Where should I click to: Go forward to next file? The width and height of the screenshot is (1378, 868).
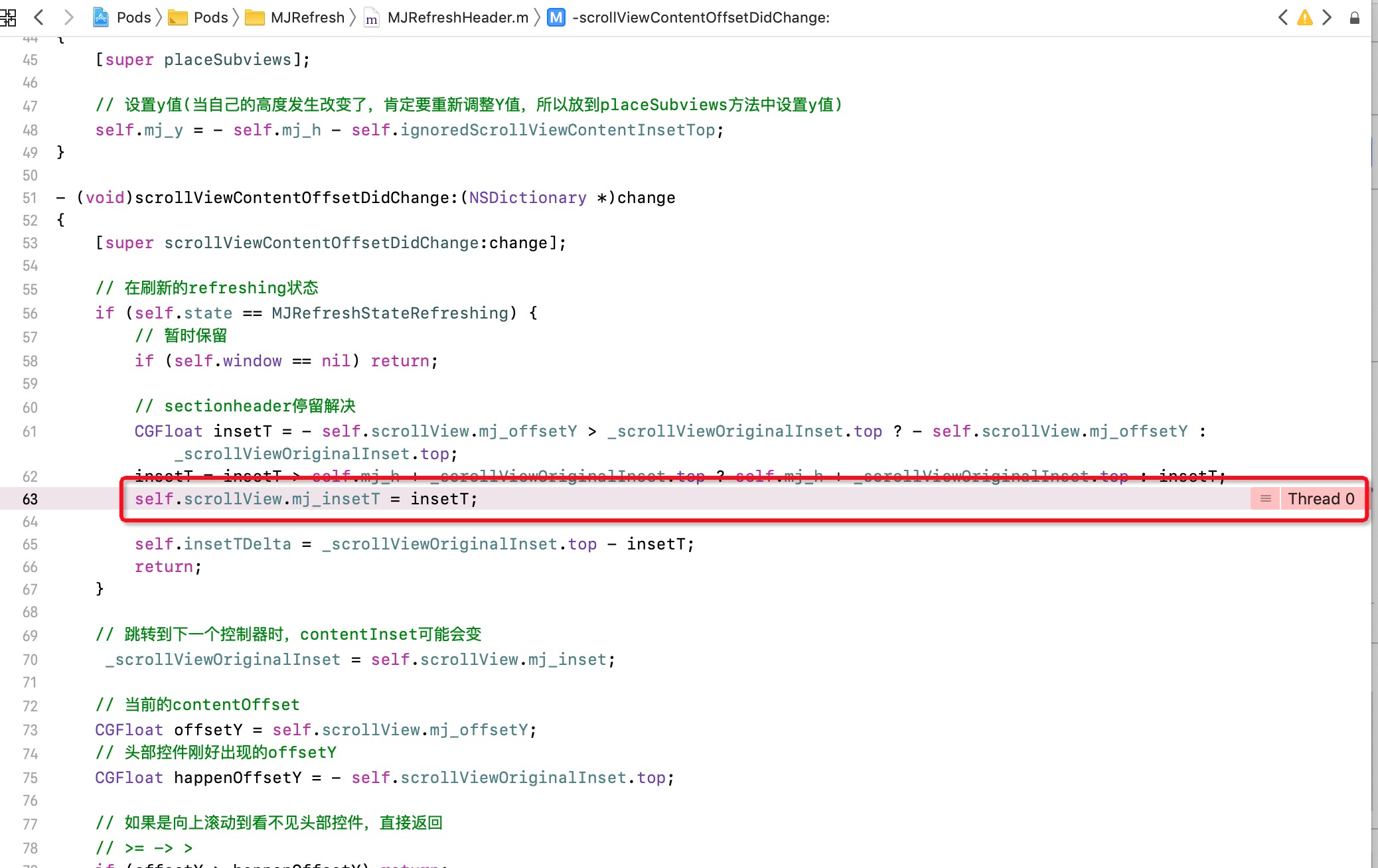(x=68, y=17)
